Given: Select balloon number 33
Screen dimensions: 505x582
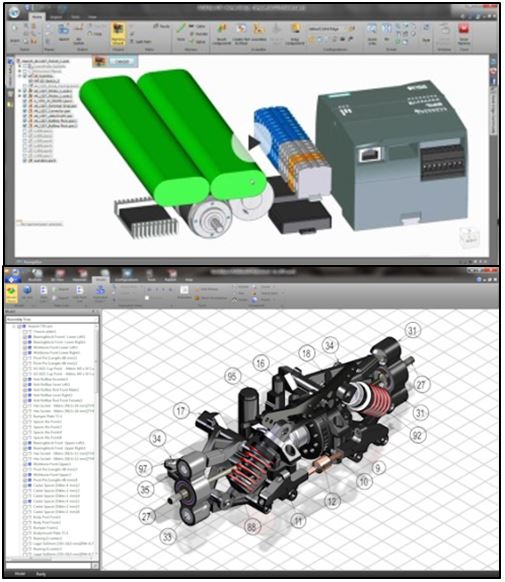Looking at the screenshot, I should [168, 536].
